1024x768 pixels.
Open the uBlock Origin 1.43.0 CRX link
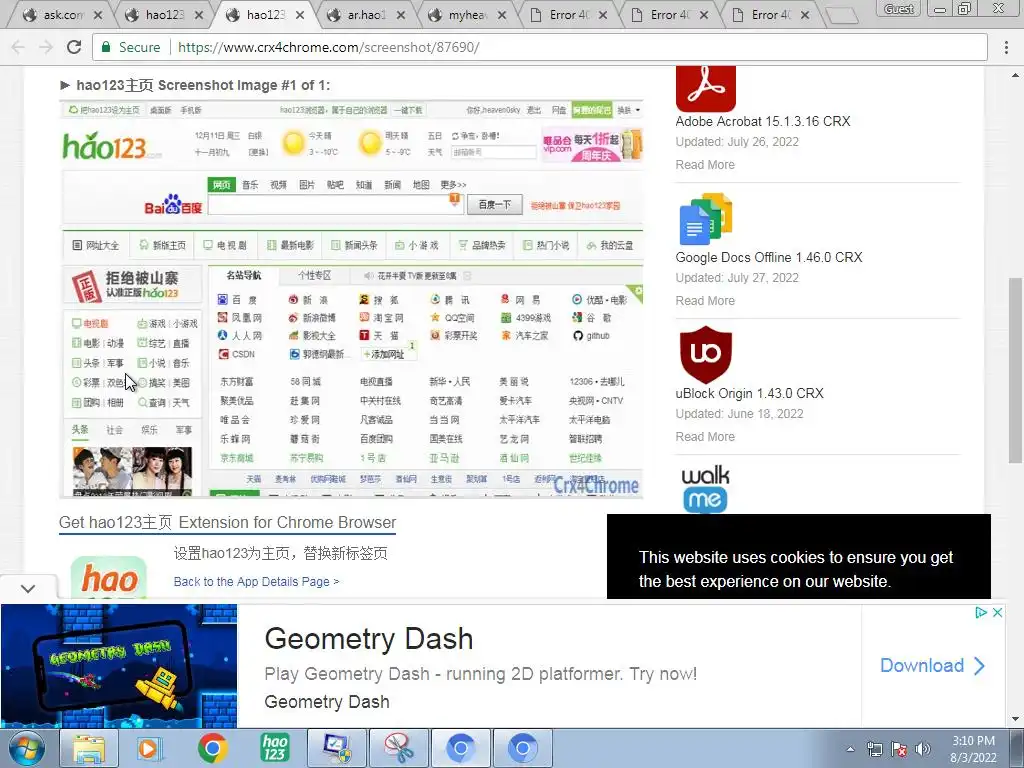[x=749, y=393]
